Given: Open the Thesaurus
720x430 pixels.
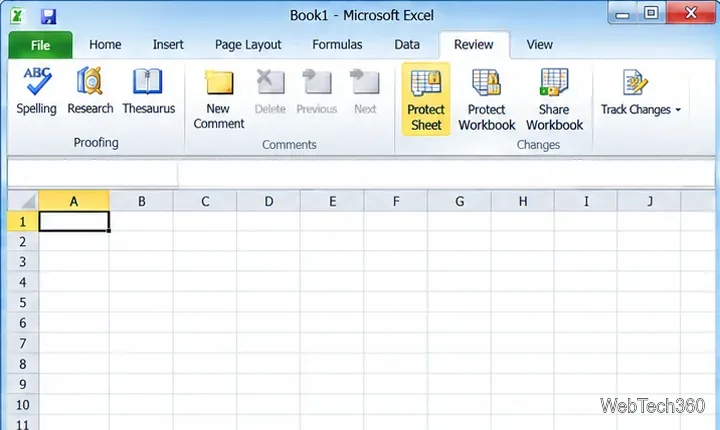Looking at the screenshot, I should [x=148, y=91].
